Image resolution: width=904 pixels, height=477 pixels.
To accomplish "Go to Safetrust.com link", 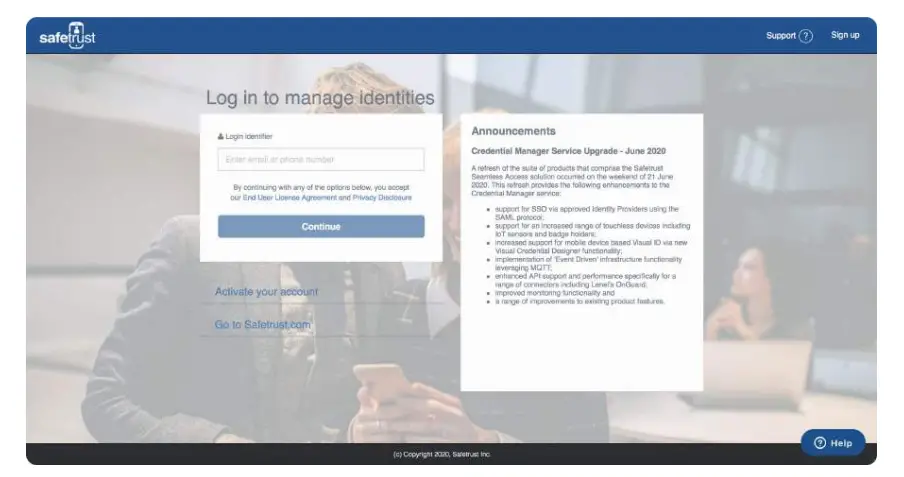I will coord(262,325).
